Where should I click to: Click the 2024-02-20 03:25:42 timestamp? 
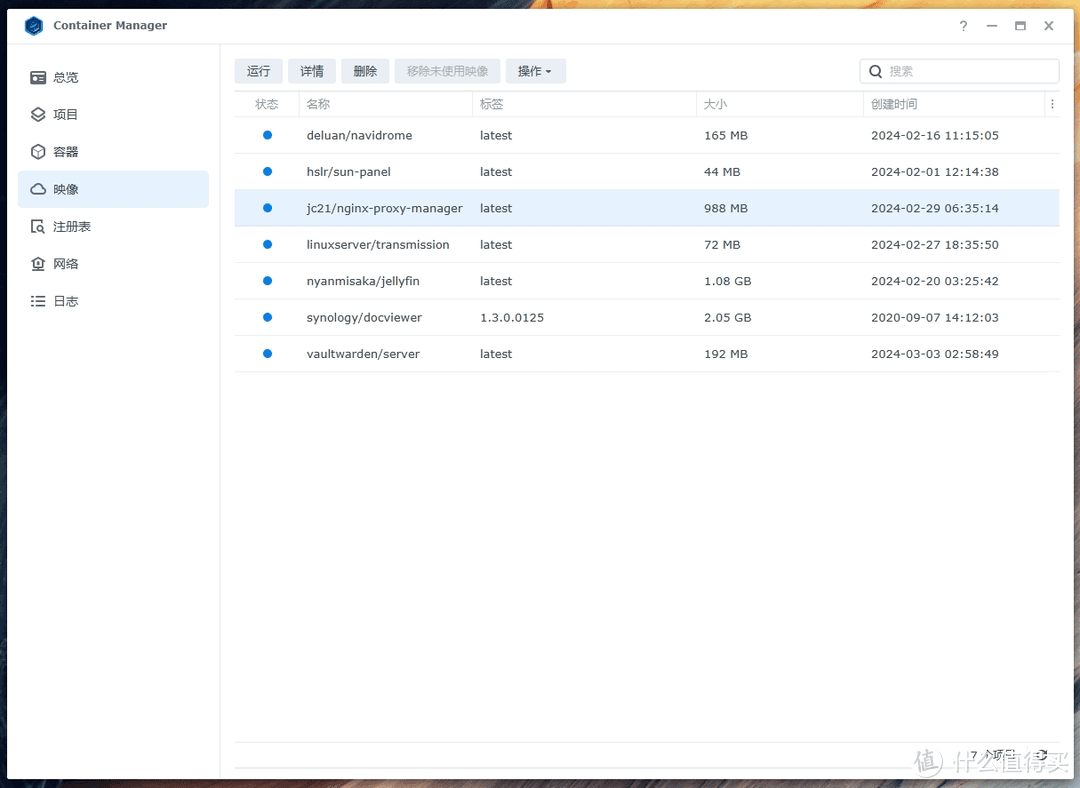935,281
